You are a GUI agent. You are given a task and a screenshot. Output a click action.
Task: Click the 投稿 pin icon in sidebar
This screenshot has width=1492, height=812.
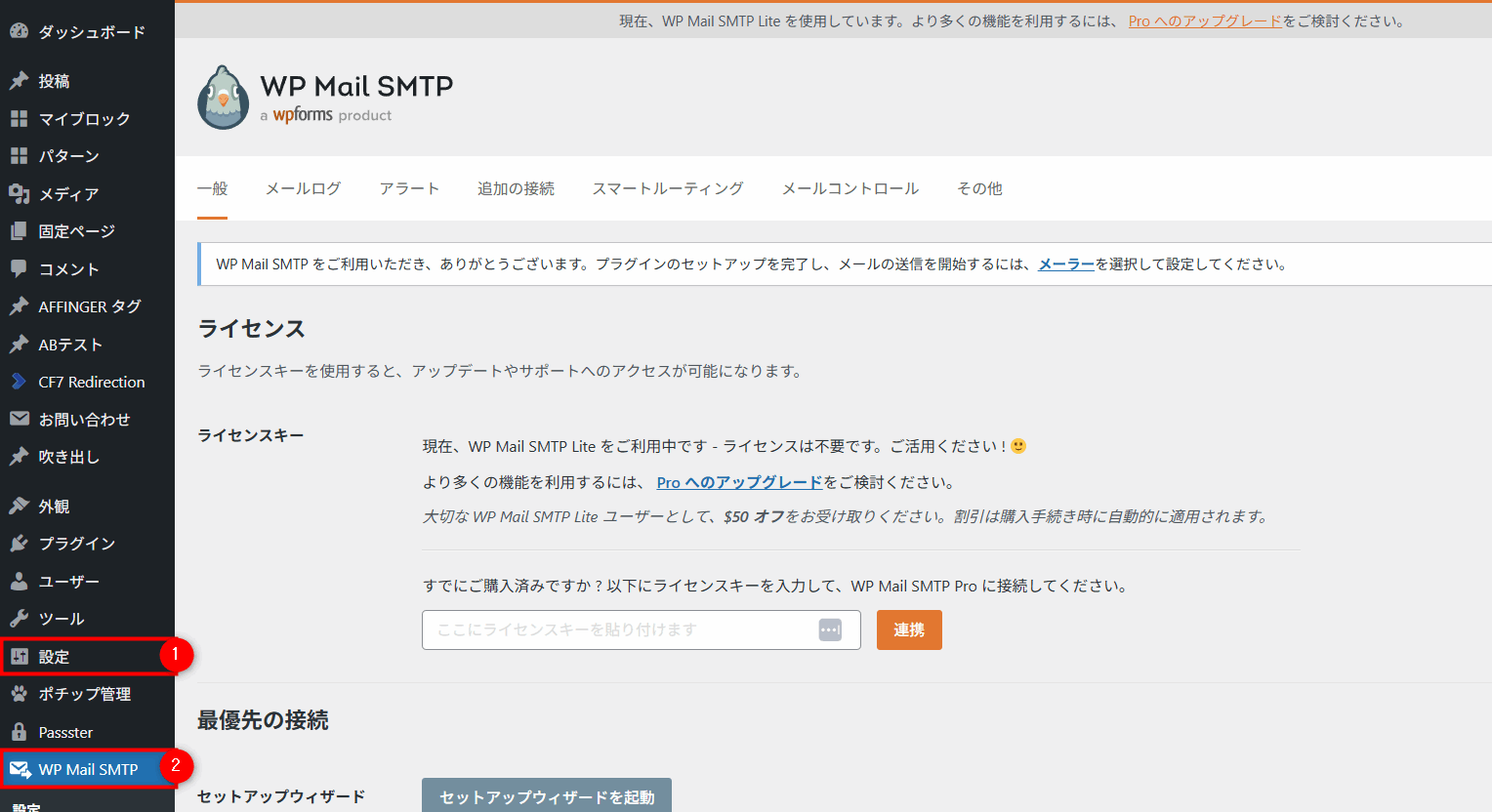19,81
